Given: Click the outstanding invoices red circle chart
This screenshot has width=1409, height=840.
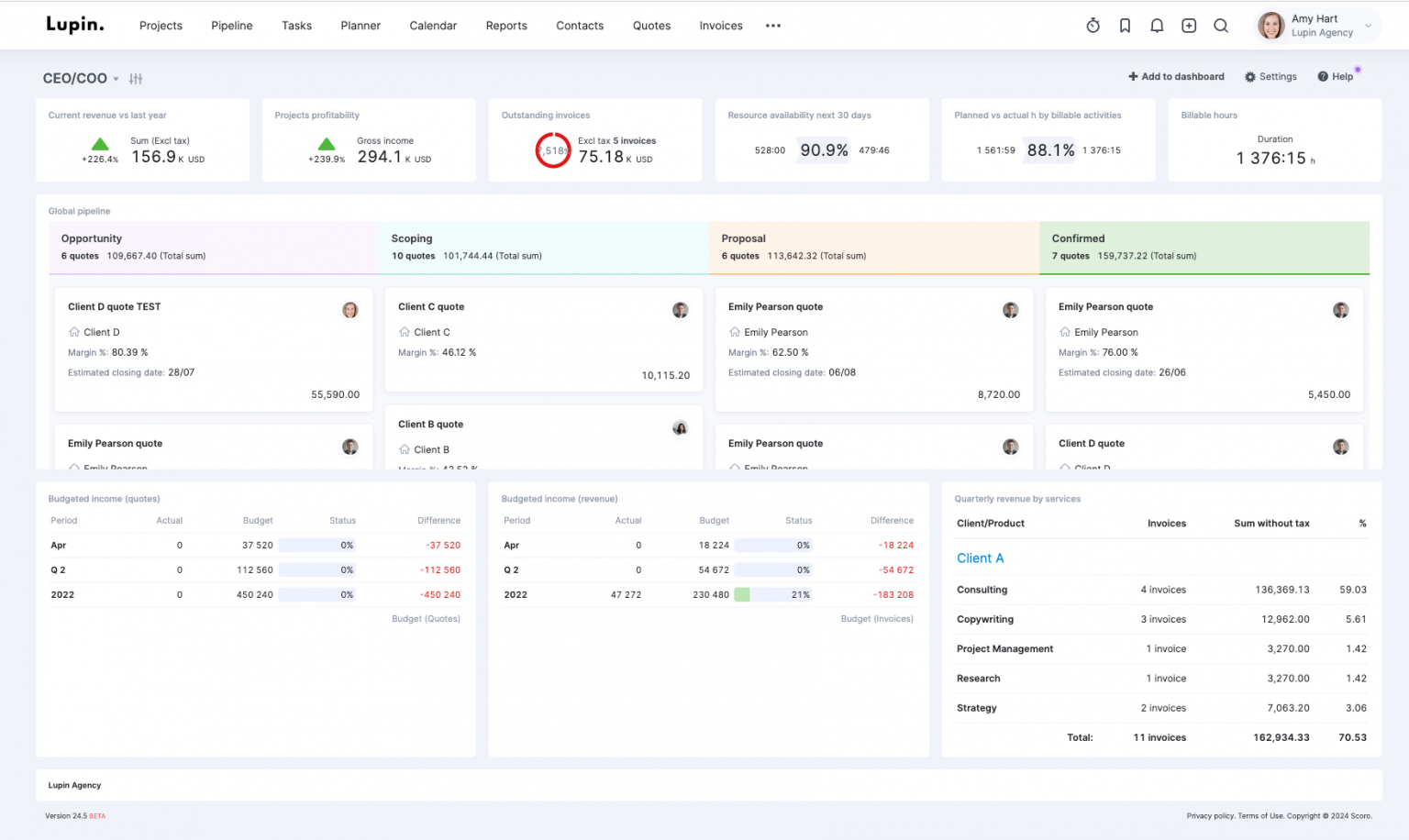Looking at the screenshot, I should coord(553,150).
